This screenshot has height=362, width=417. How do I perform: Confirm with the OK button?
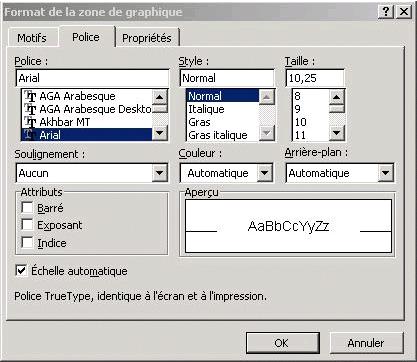282,343
